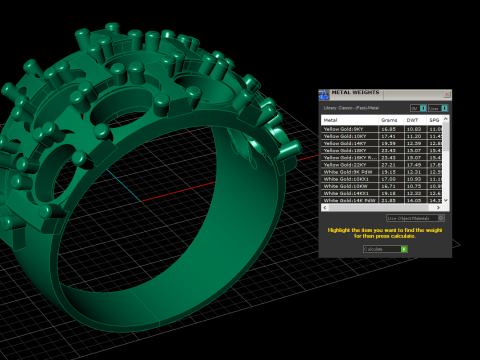Select the Yellow Gold:10KY row
480x360 pixels.
click(x=382, y=136)
